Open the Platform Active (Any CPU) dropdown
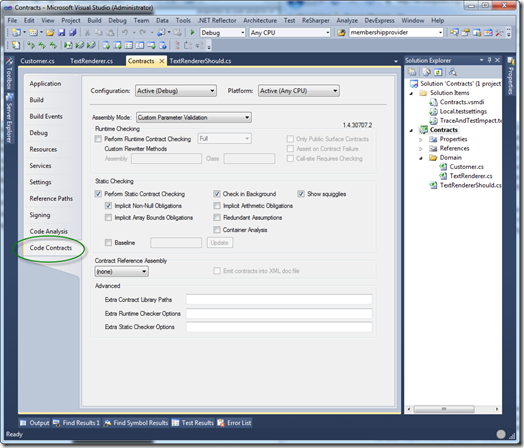The height and width of the screenshot is (448, 524). click(299, 91)
